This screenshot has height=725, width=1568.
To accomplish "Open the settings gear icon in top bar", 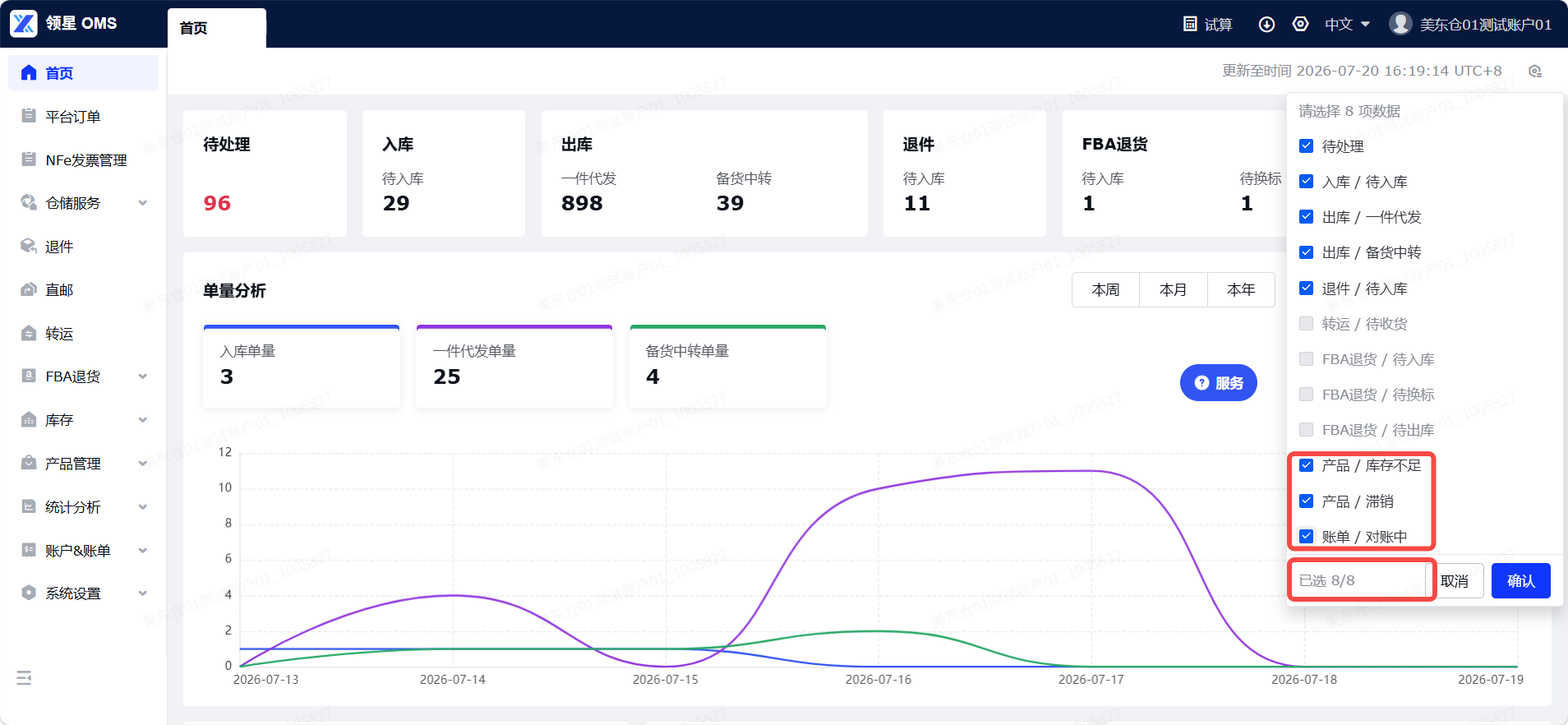I will pos(1300,24).
